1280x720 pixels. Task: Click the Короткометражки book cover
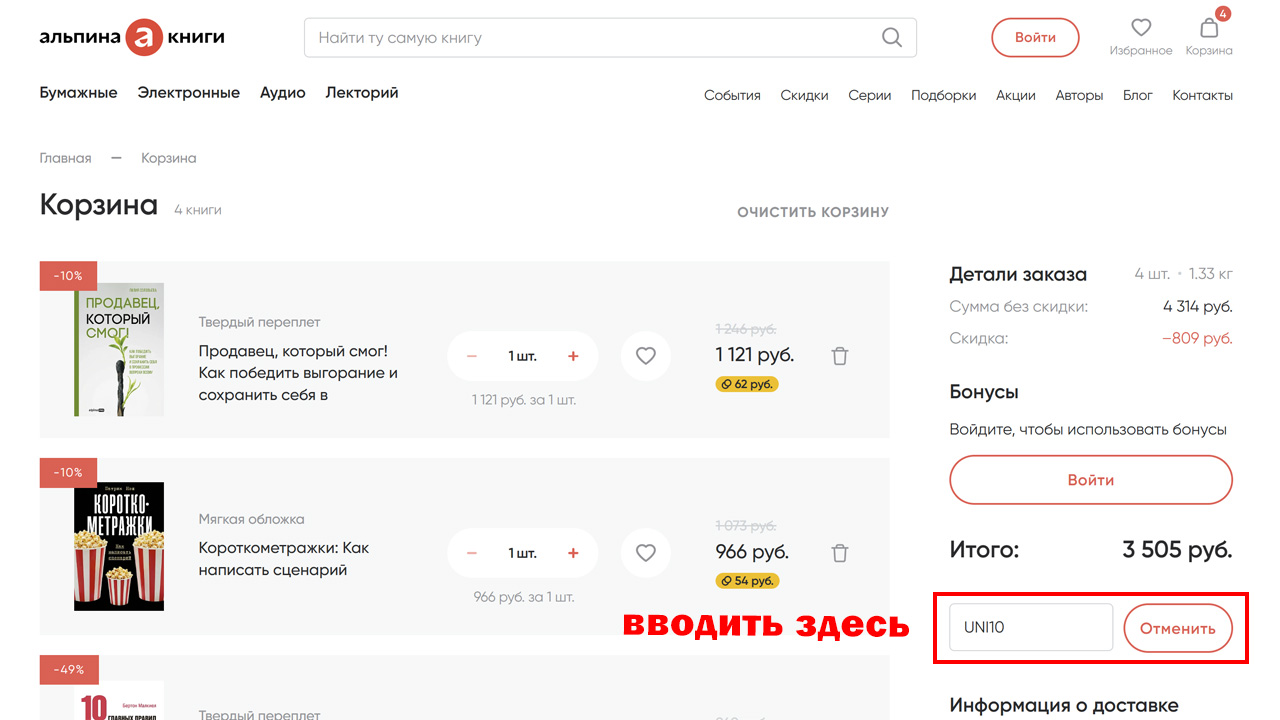pos(119,547)
